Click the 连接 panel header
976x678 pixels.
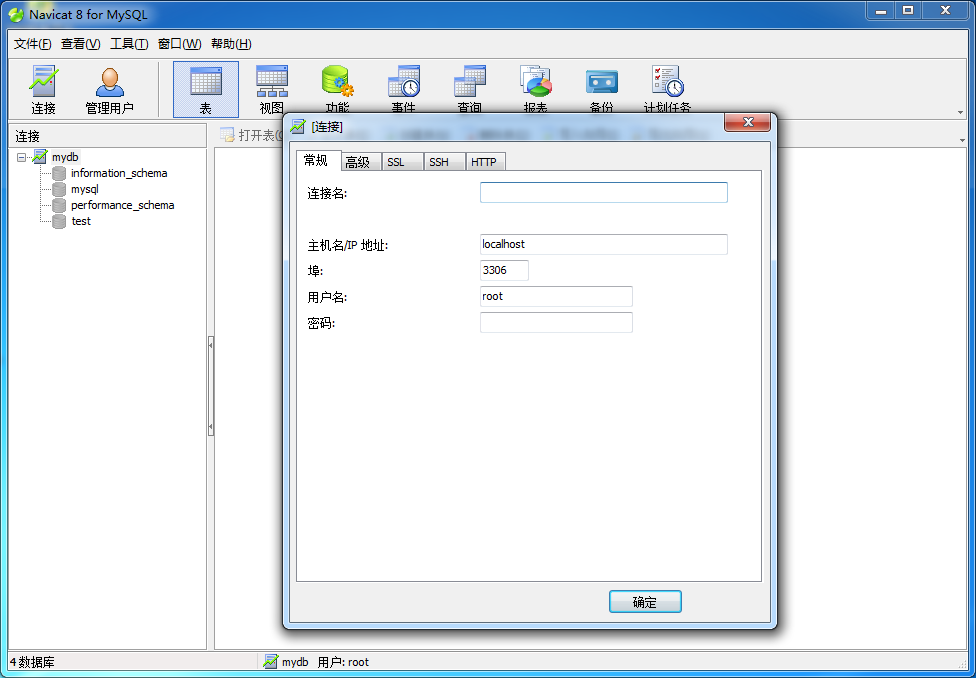107,136
